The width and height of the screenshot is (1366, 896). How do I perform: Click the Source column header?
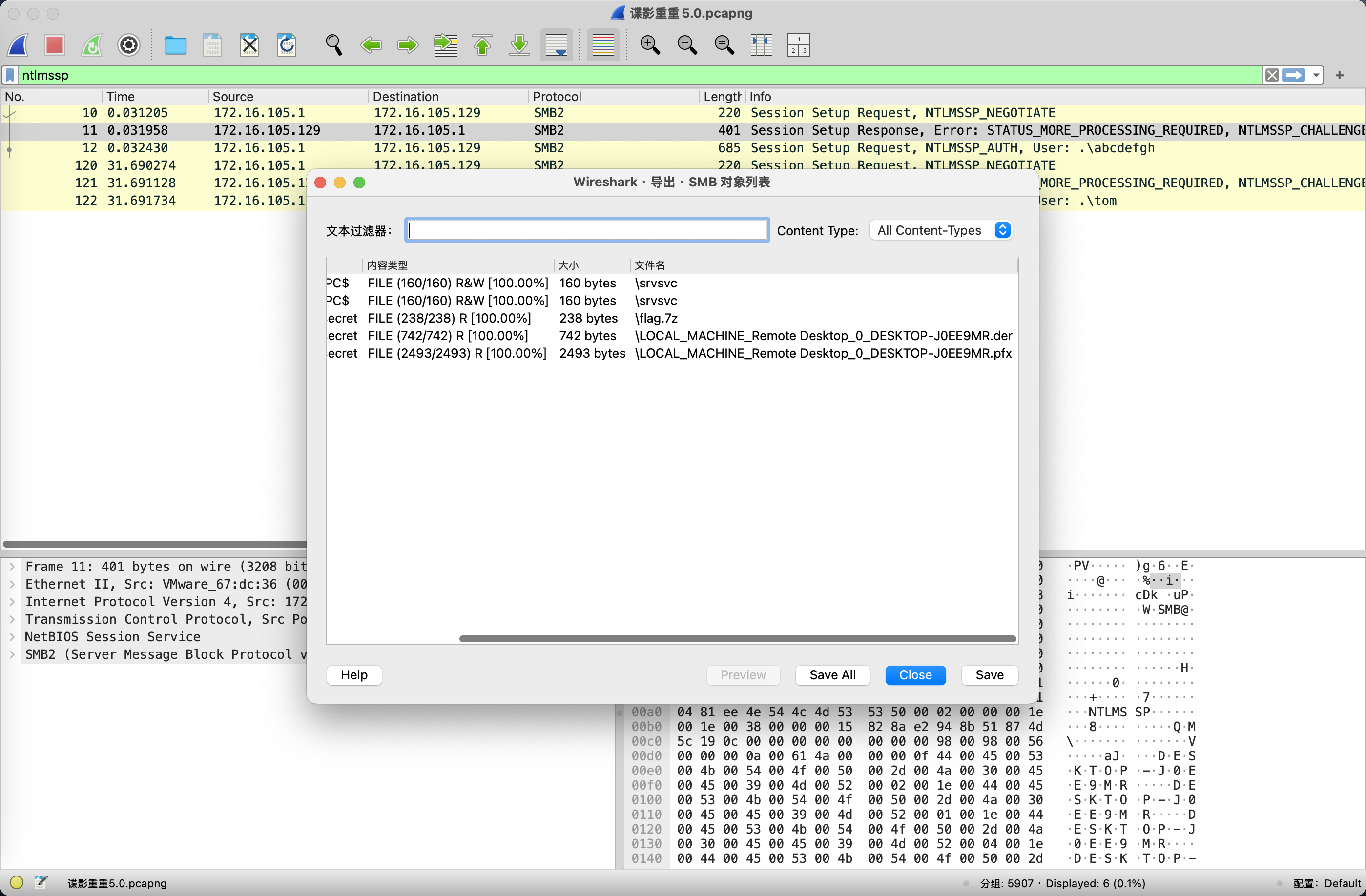288,96
